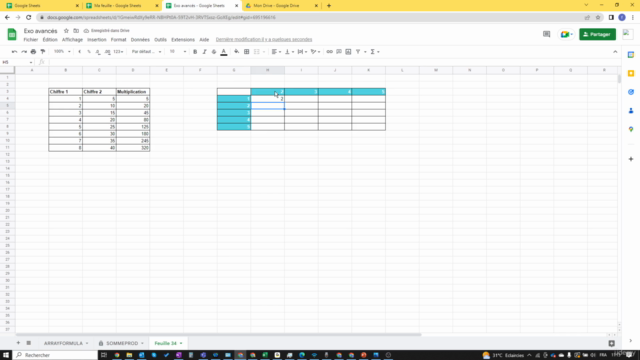The height and width of the screenshot is (360, 640).
Task: Open the Explore button at bottom right
Action: coord(611,344)
